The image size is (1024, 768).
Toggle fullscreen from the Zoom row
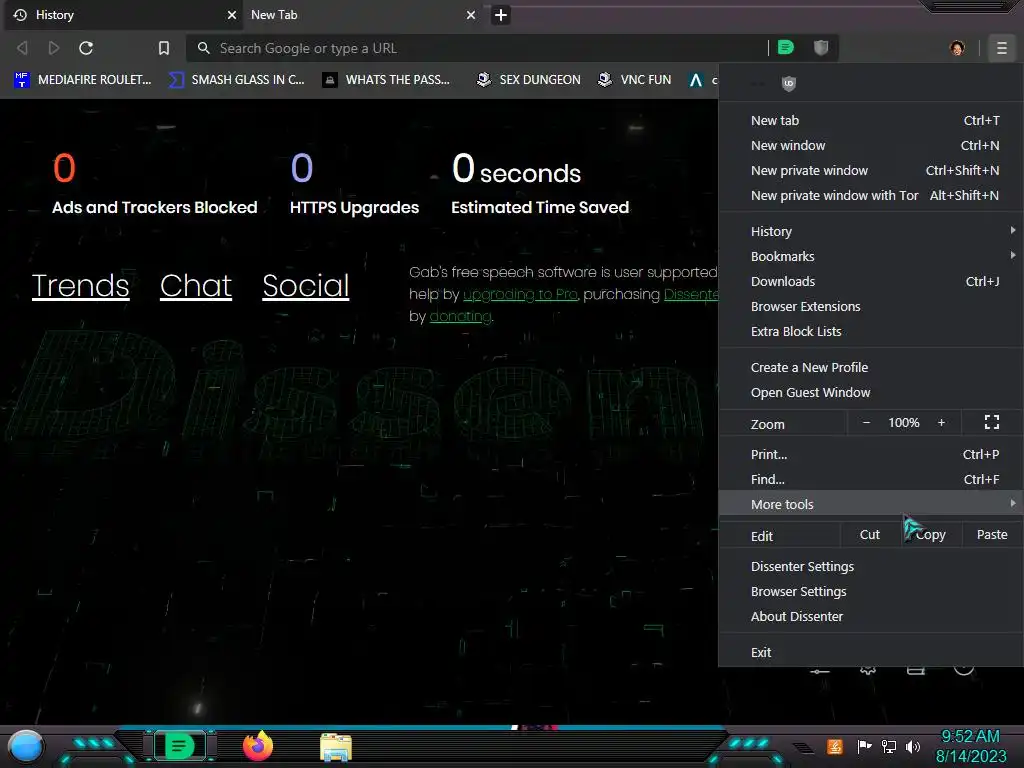point(992,423)
